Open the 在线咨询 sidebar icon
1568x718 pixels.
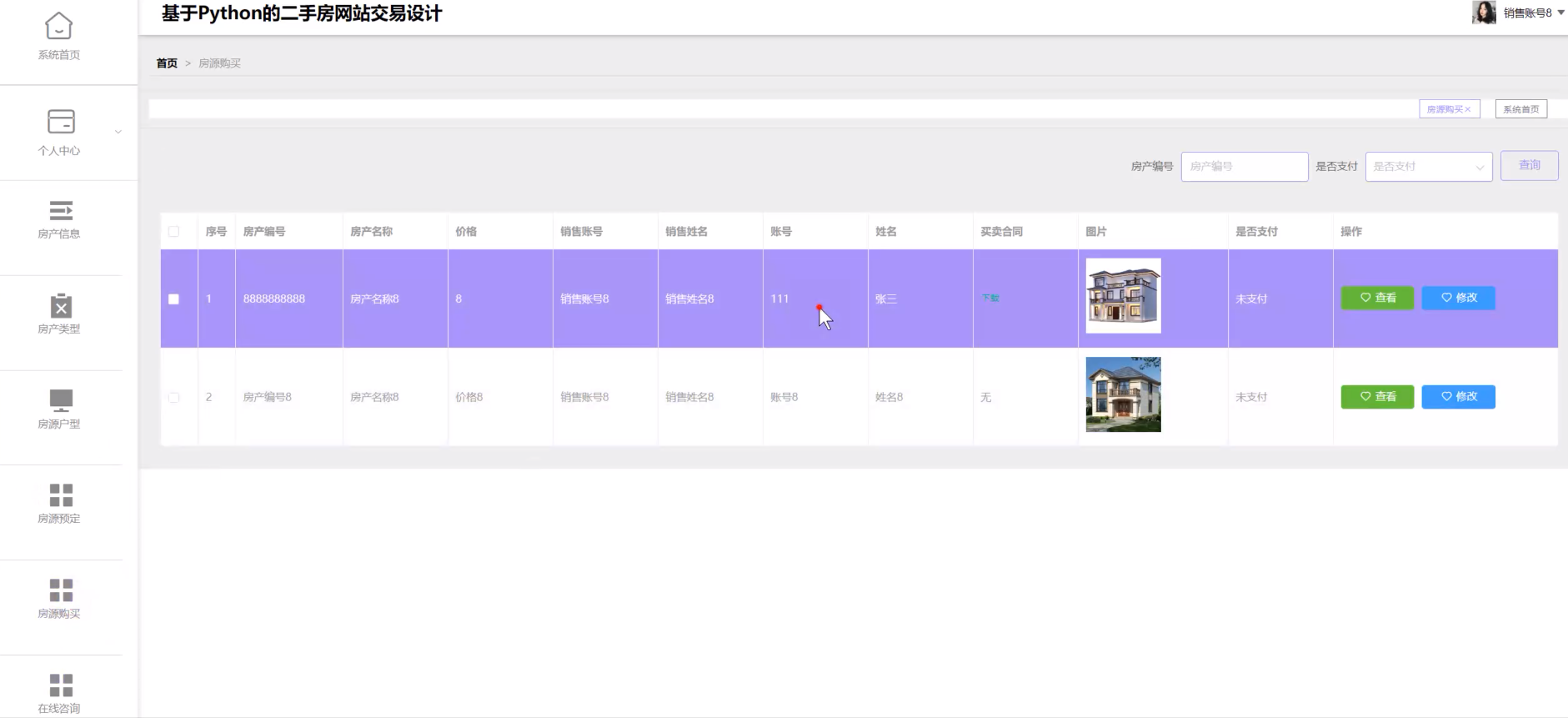pyautogui.click(x=61, y=685)
